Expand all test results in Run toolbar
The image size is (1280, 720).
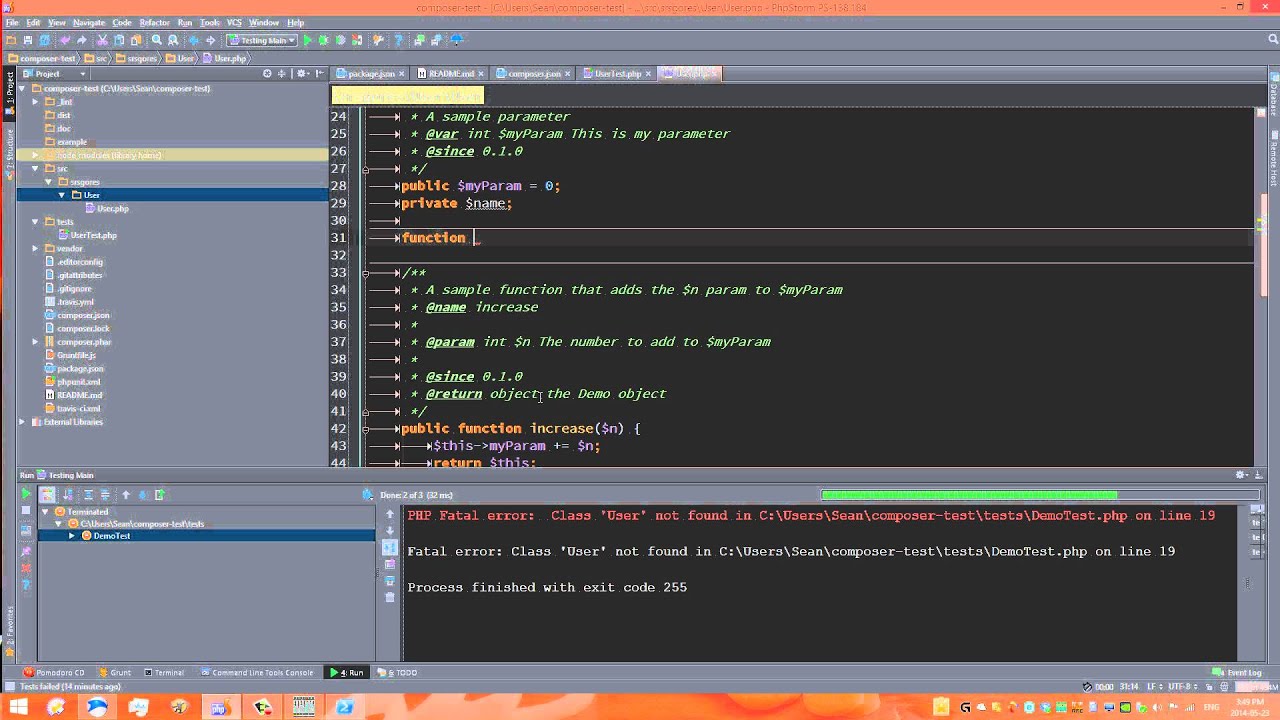click(89, 495)
